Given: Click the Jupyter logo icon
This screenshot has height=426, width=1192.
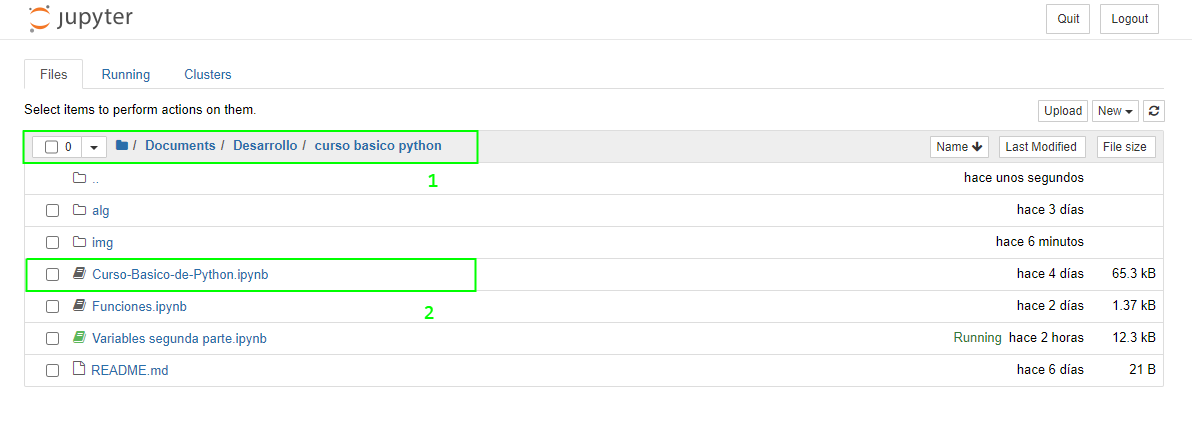Looking at the screenshot, I should [37, 19].
